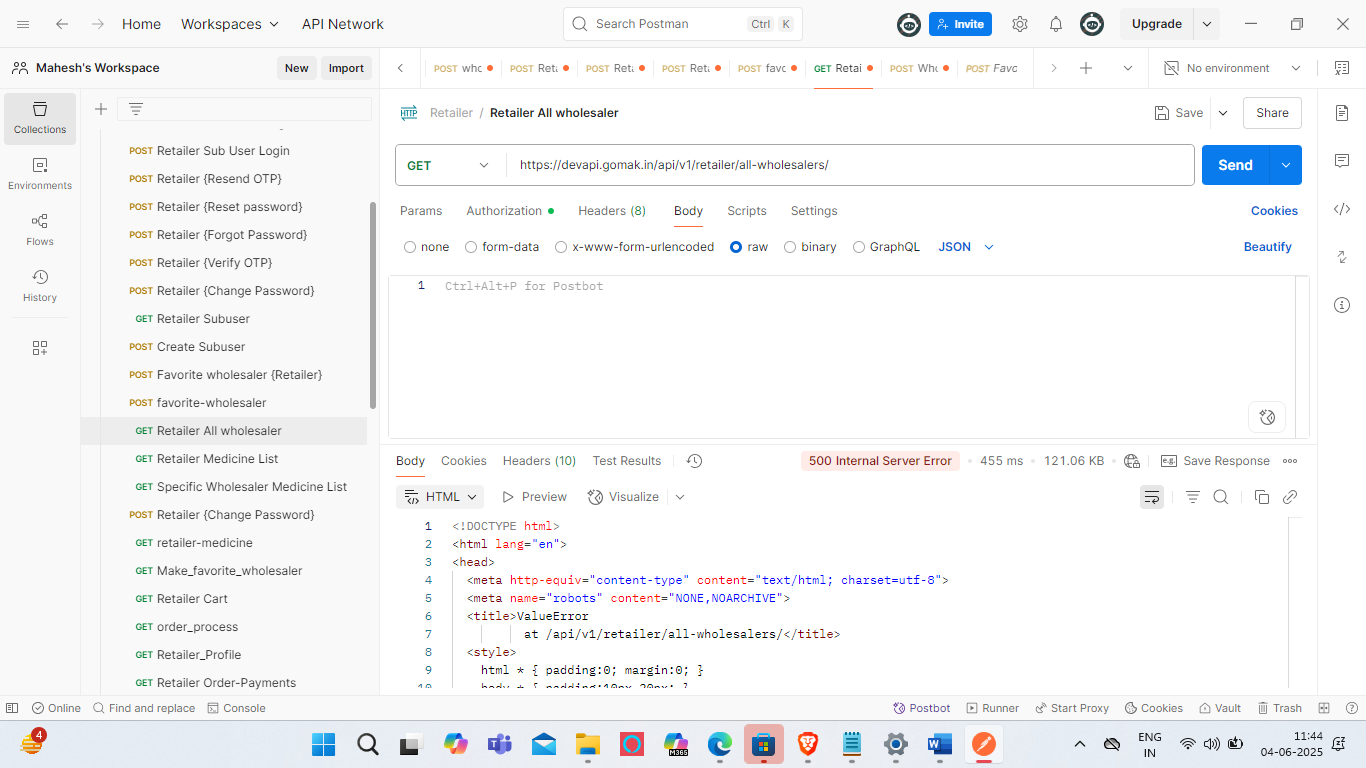The height and width of the screenshot is (768, 1366).
Task: Open Postbot in the status bar
Action: 921,708
